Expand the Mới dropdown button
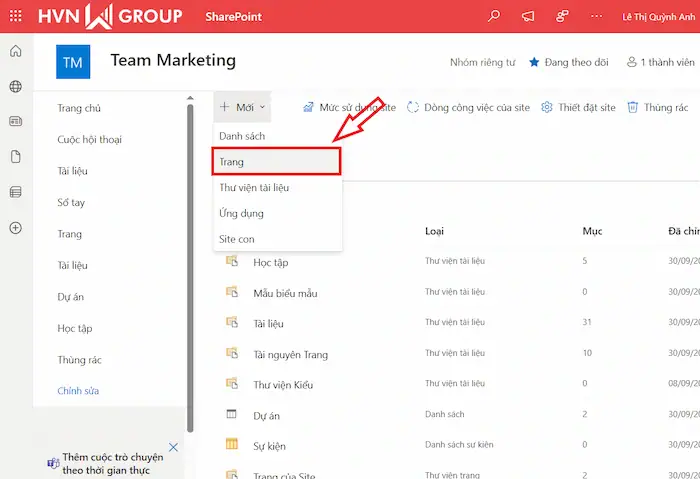This screenshot has height=479, width=700. pos(241,107)
